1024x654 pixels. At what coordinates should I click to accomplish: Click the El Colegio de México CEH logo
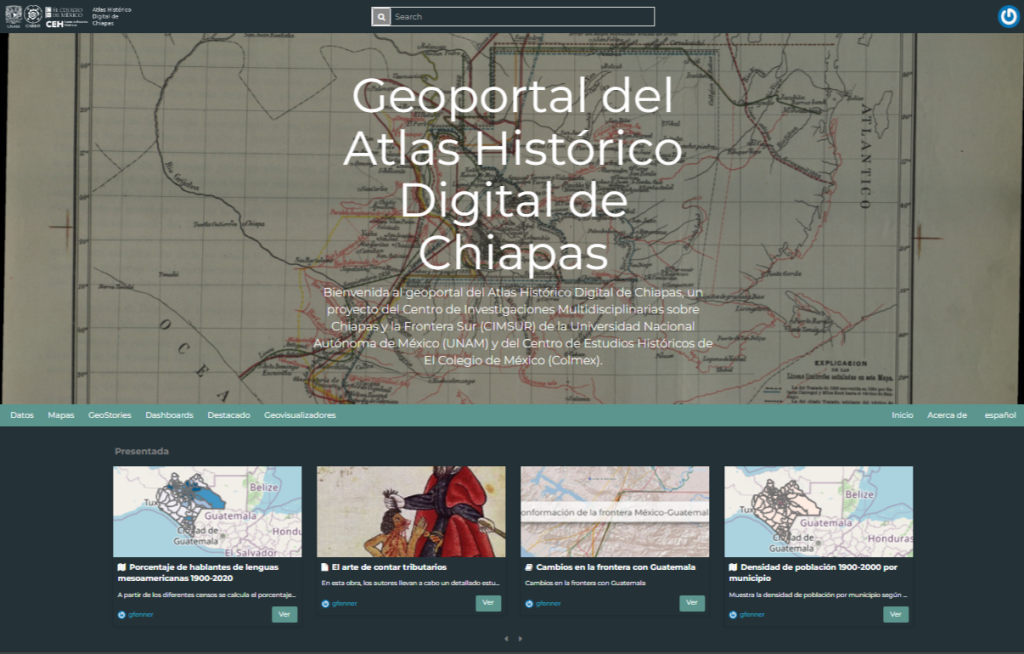[x=65, y=17]
